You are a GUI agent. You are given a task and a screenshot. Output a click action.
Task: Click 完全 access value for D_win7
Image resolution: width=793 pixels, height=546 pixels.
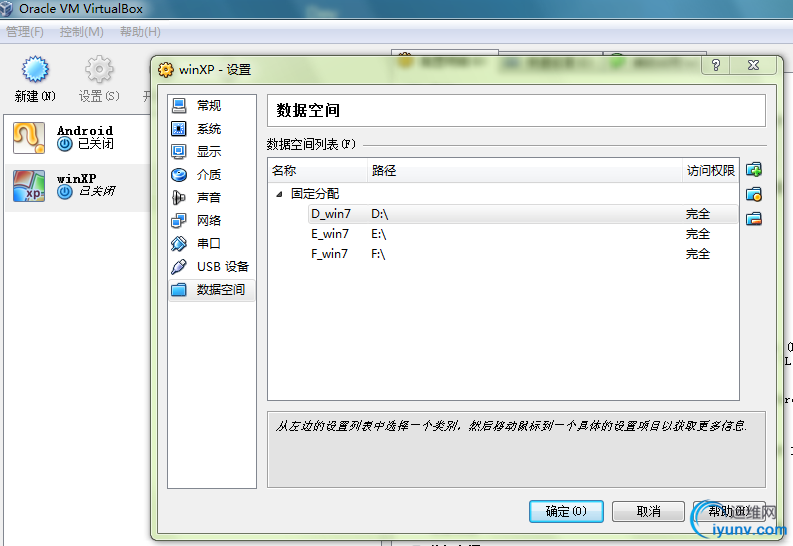tap(697, 214)
